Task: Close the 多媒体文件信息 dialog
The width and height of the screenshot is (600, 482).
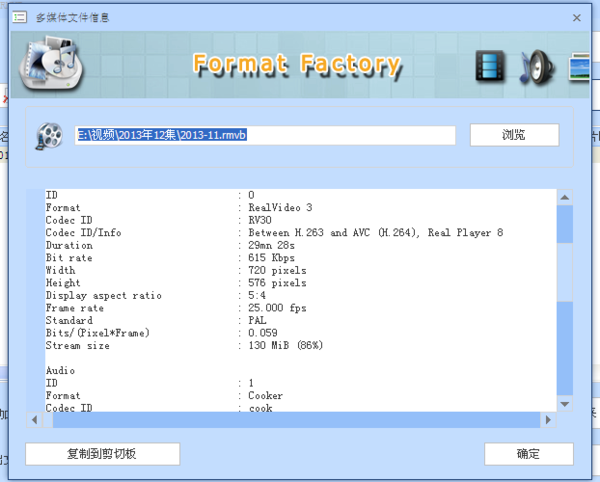Action: point(576,17)
